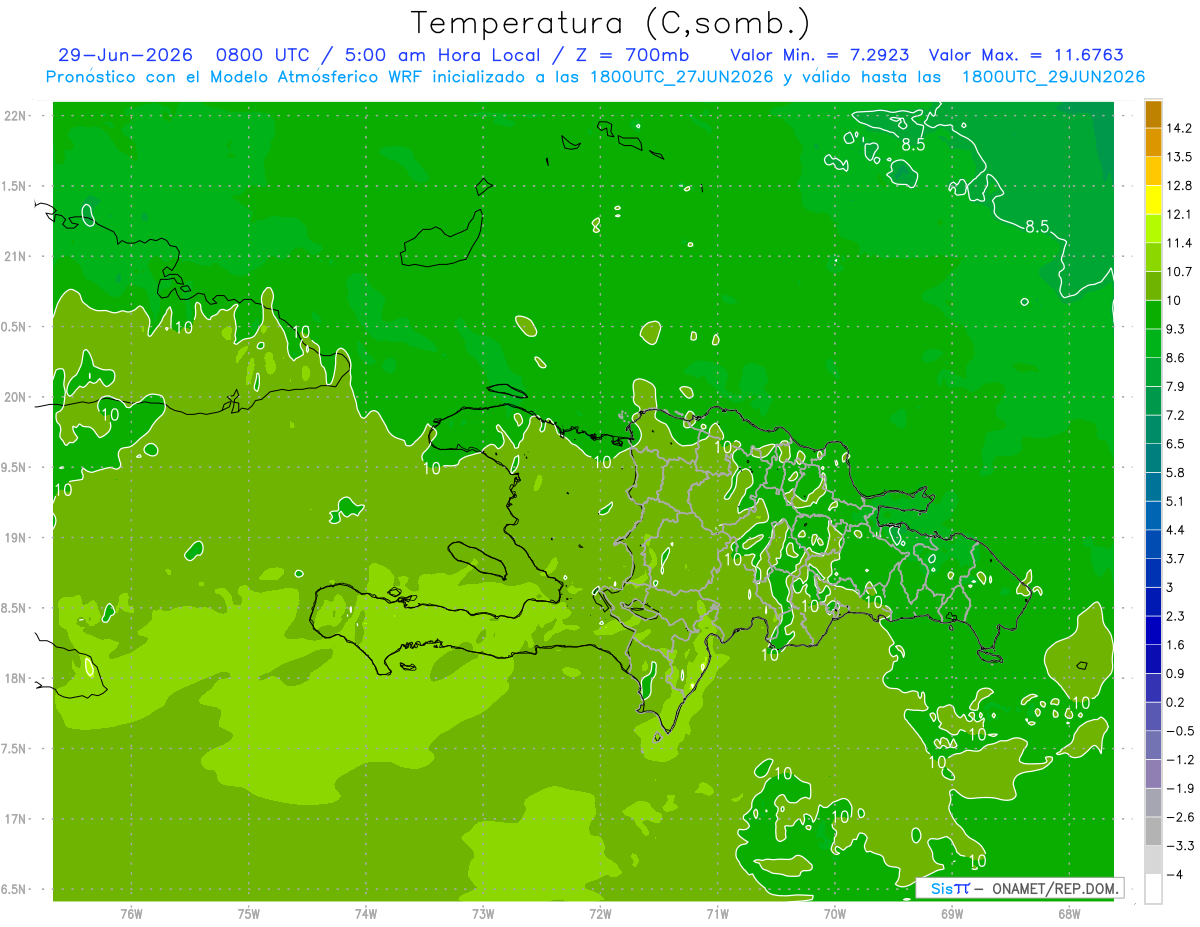Click the '21N' latitude axis label

[16, 257]
